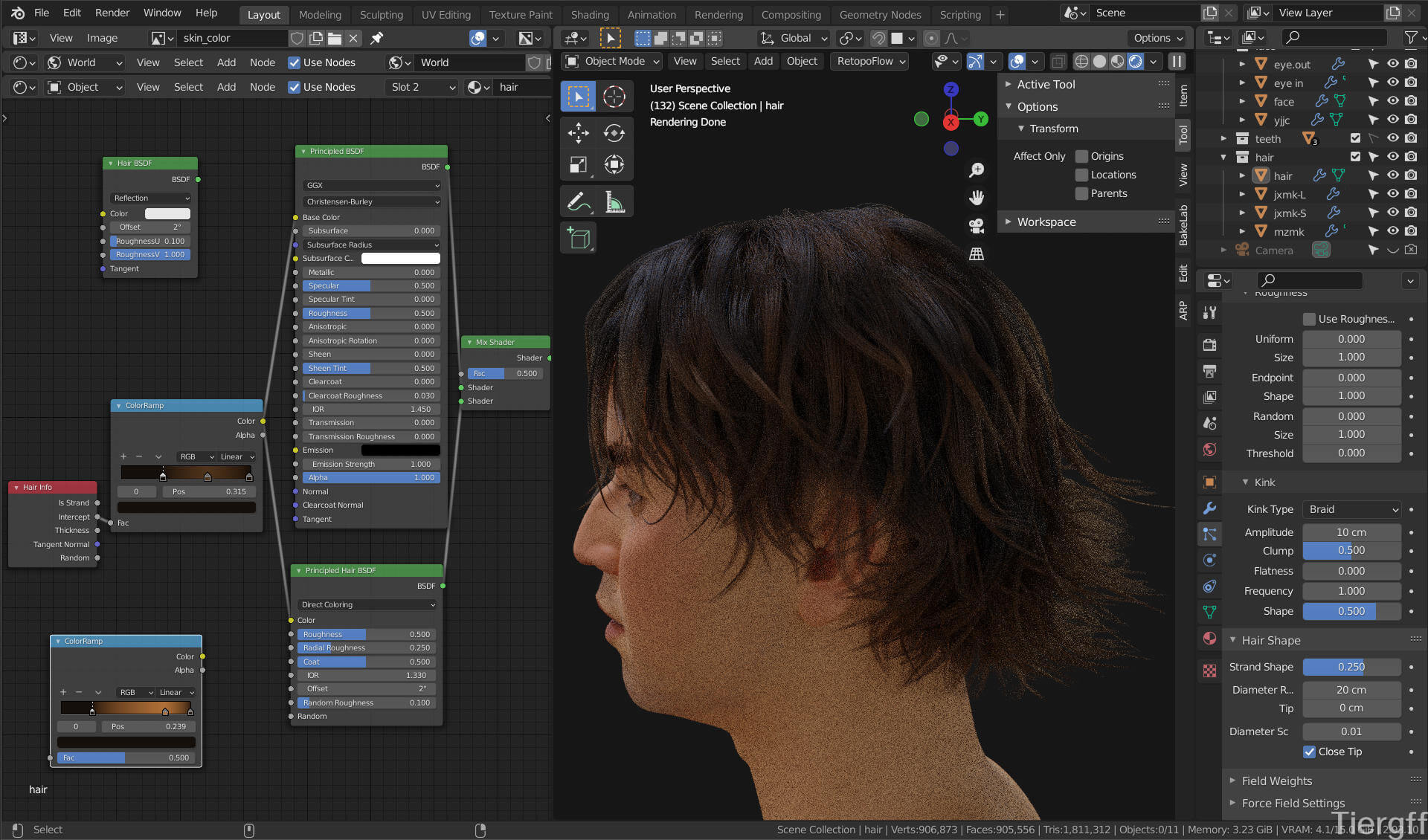The width and height of the screenshot is (1428, 840).
Task: Activate the Annotate pencil tool
Action: [578, 201]
